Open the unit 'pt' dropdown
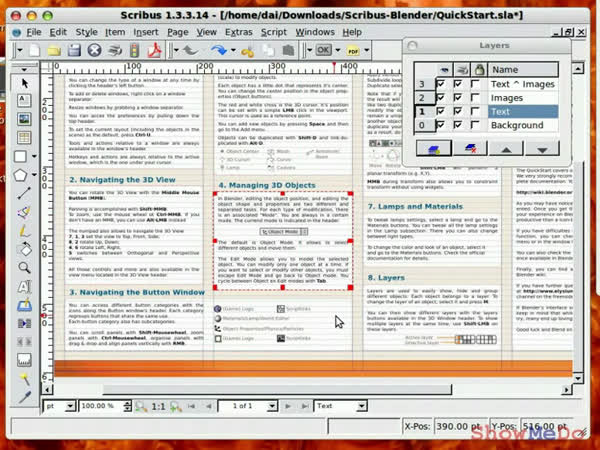The width and height of the screenshot is (600, 450). click(x=70, y=406)
